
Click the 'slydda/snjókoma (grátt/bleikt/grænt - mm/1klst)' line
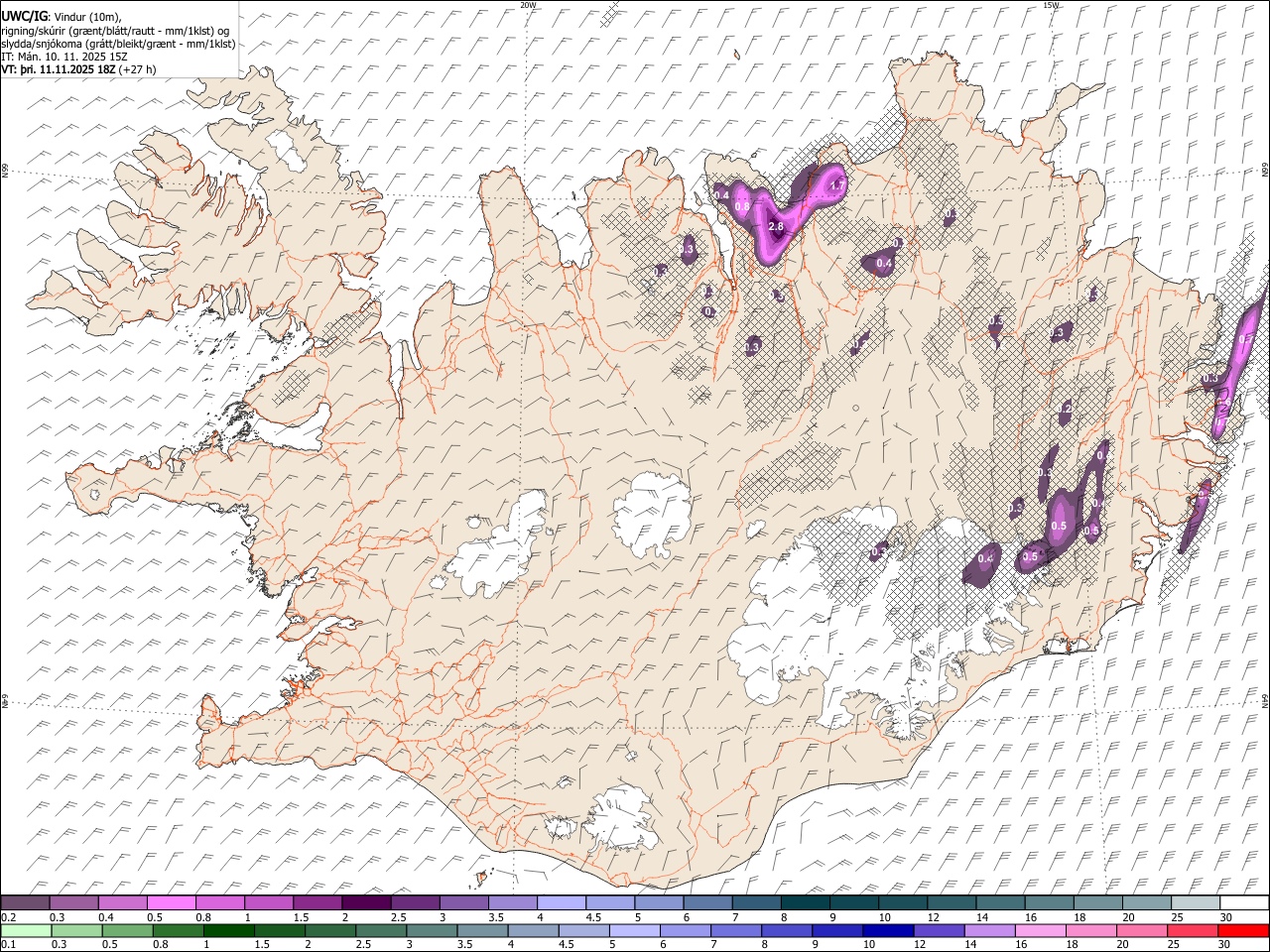(x=118, y=44)
